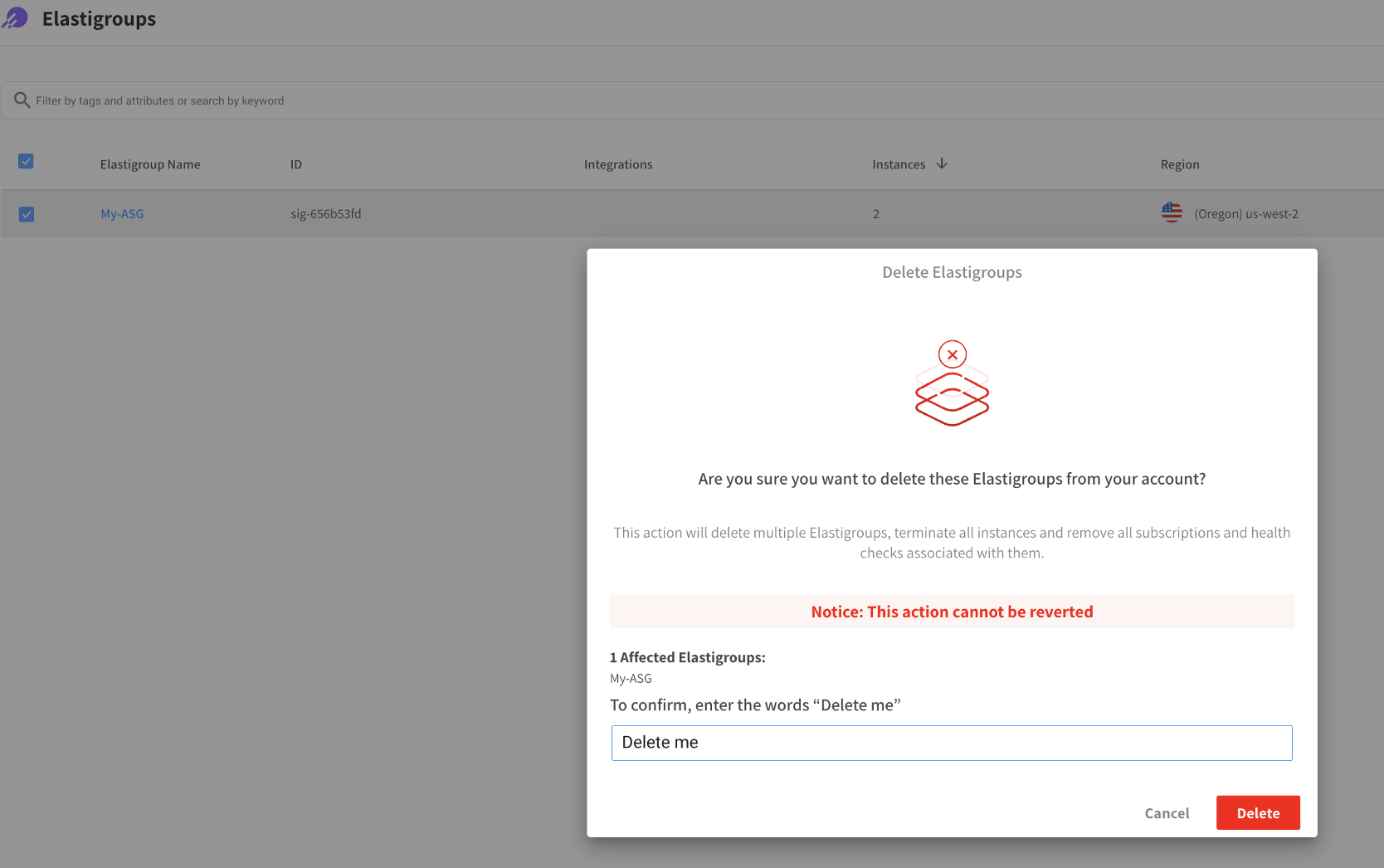Sort by ID column header

click(296, 164)
